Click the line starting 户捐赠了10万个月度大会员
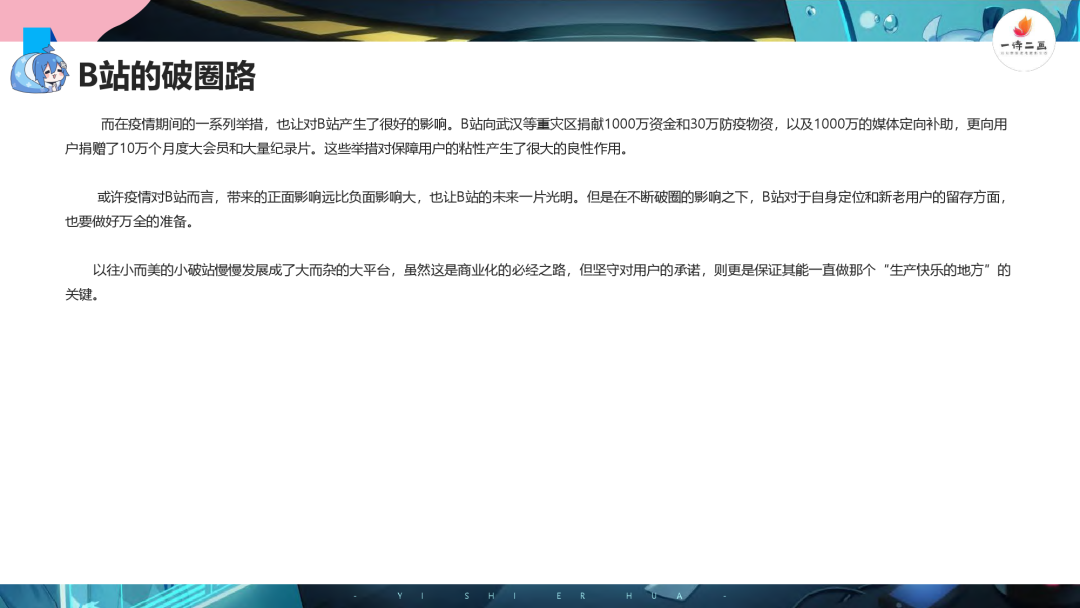The image size is (1080, 608). (x=346, y=149)
